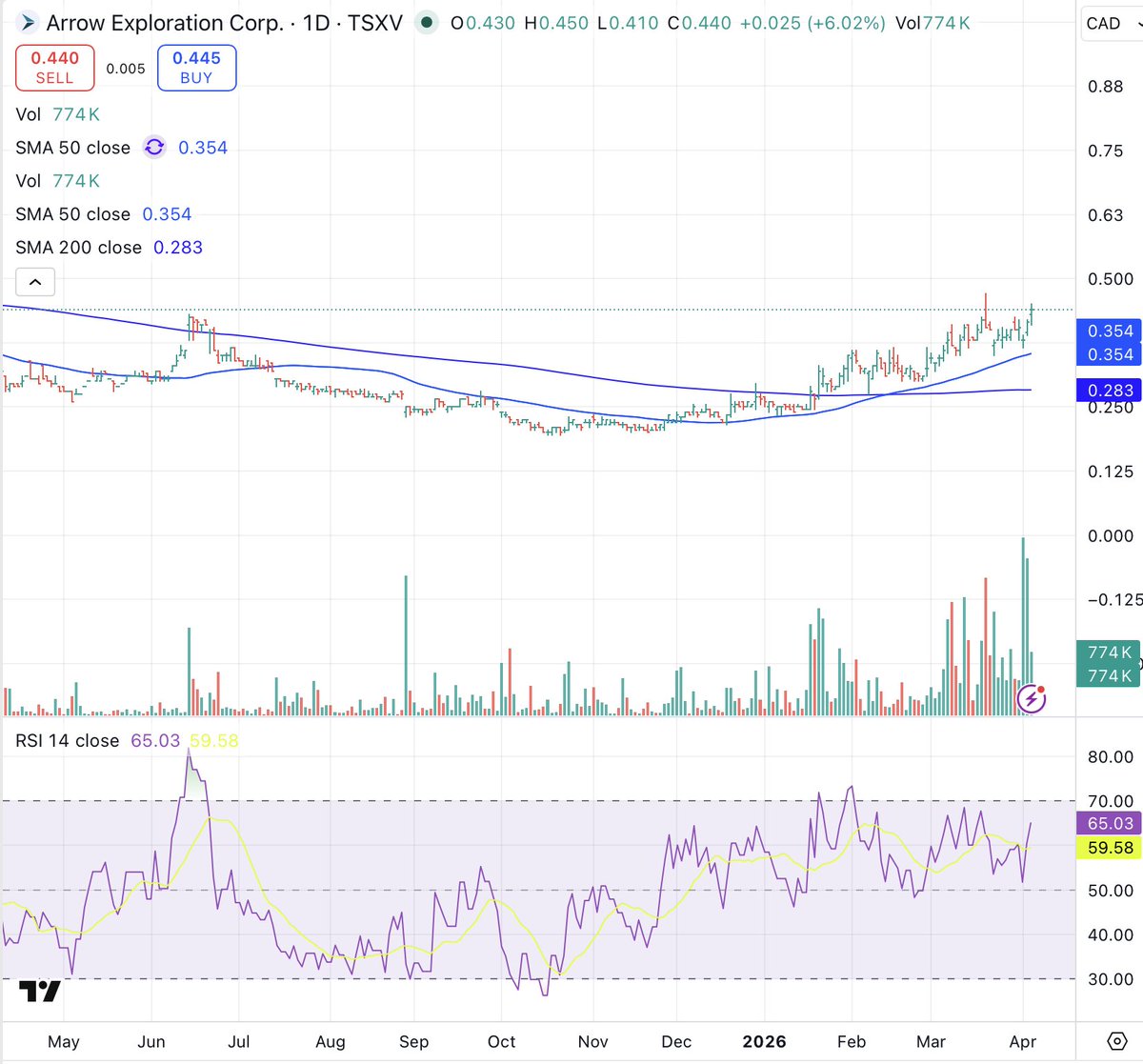Open chart settings with the hexagonal gear icon

[1118, 1043]
